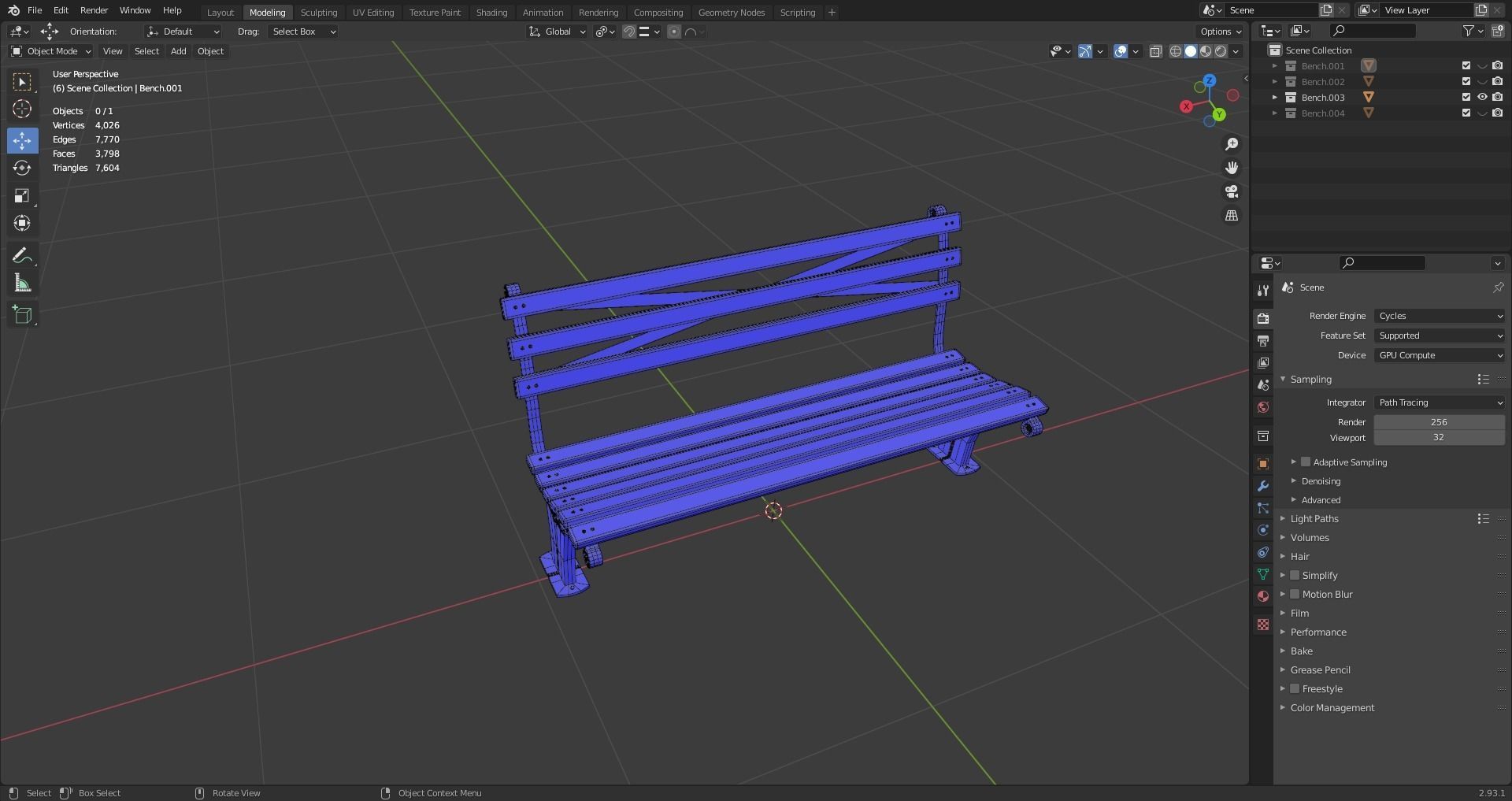Open the World Properties tab
Image resolution: width=1512 pixels, height=801 pixels.
pos(1262,407)
